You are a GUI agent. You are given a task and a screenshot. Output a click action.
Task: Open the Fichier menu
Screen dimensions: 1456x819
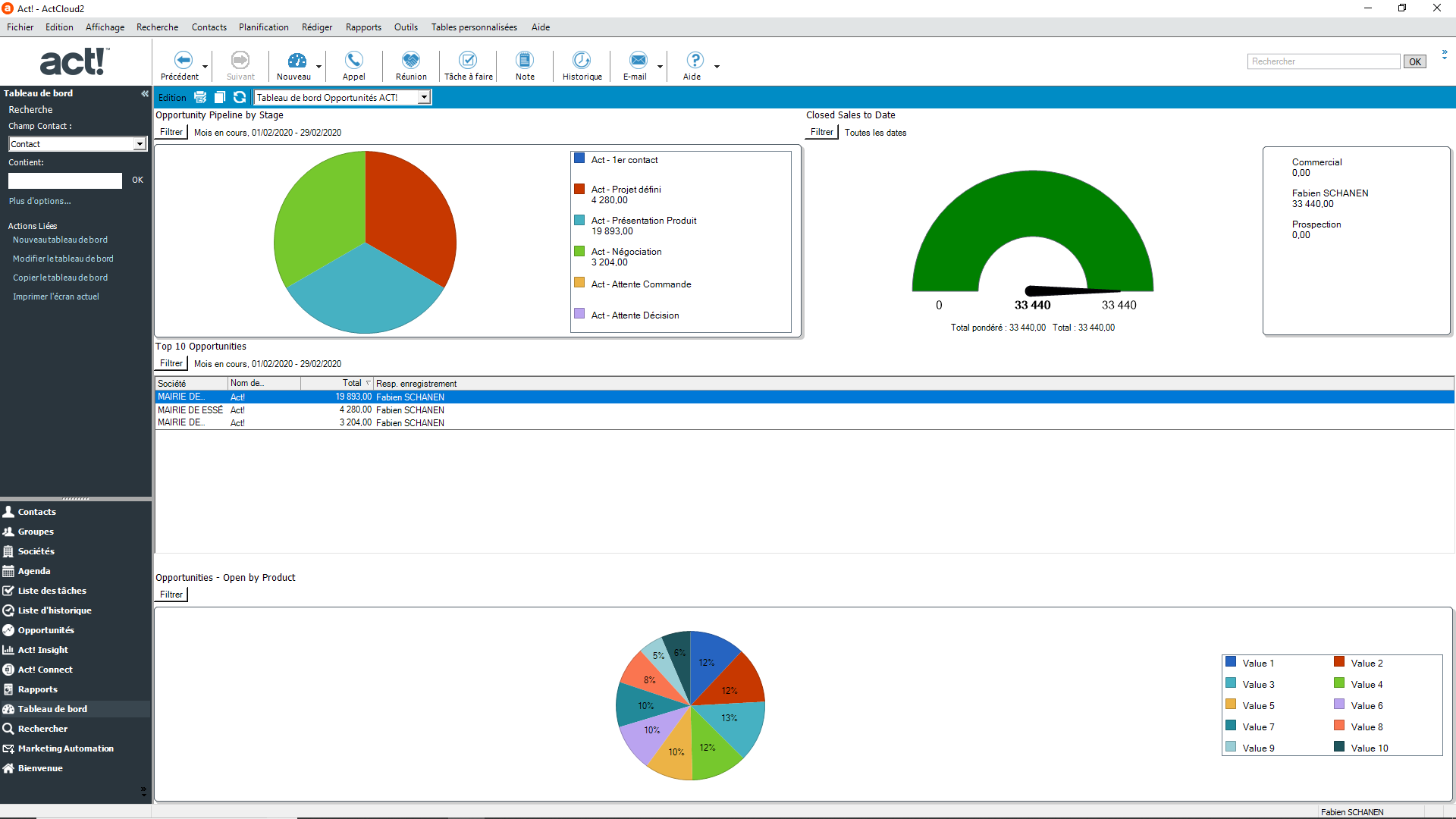[x=20, y=27]
